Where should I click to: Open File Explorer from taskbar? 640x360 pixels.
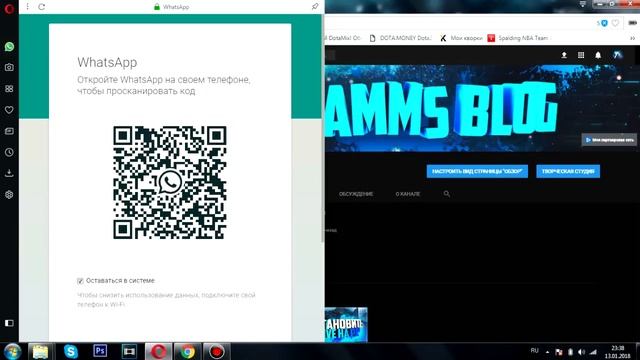coord(40,351)
